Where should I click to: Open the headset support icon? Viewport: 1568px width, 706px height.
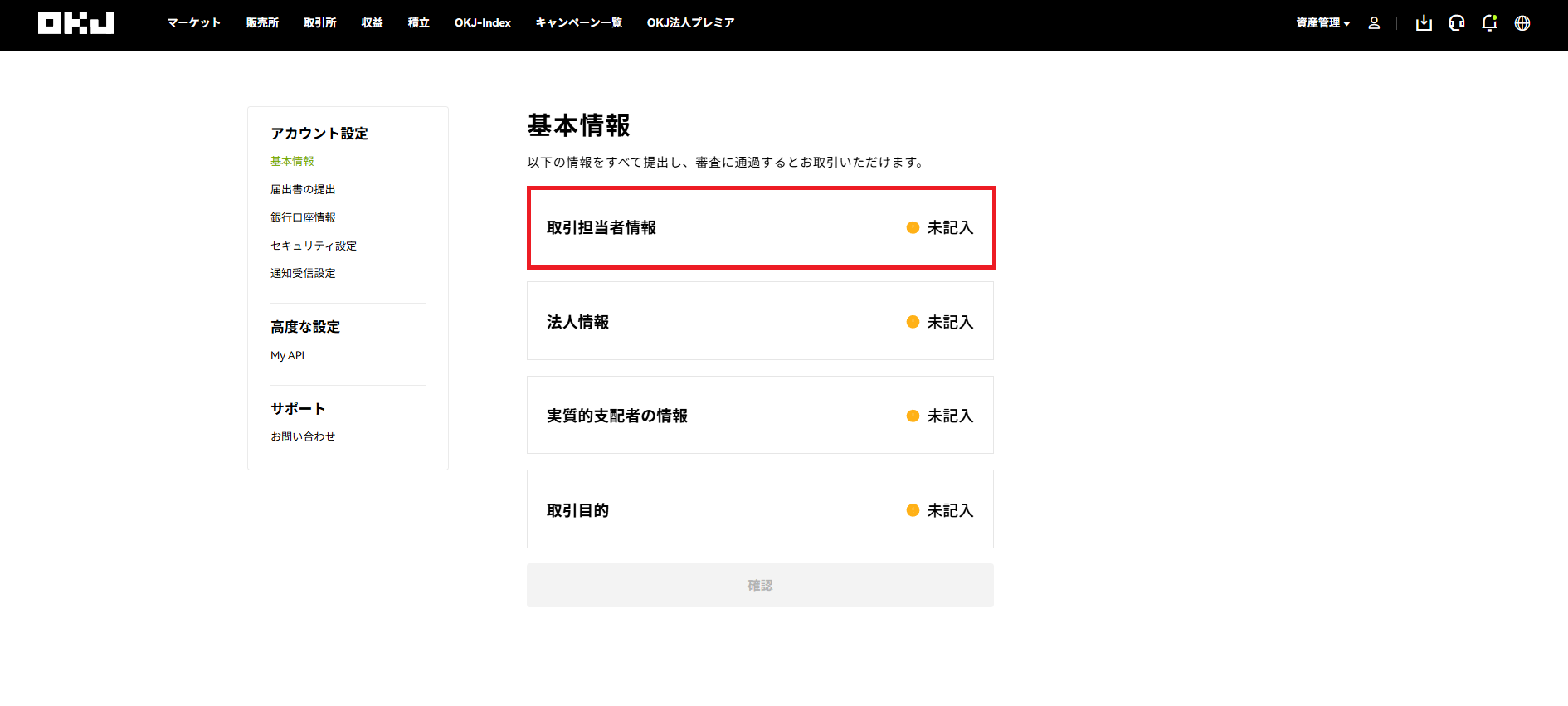tap(1457, 23)
